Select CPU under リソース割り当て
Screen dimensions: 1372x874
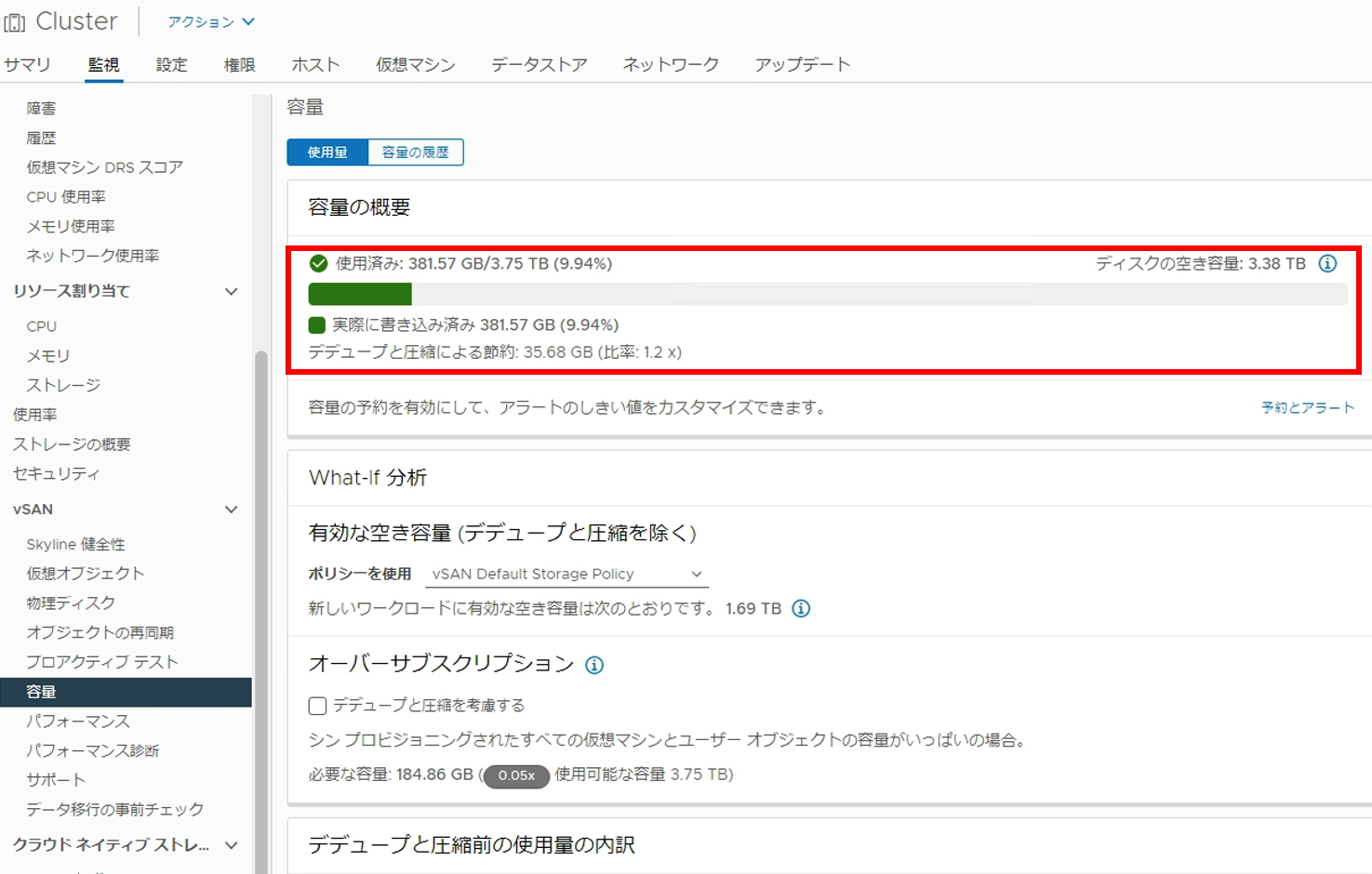coord(42,327)
